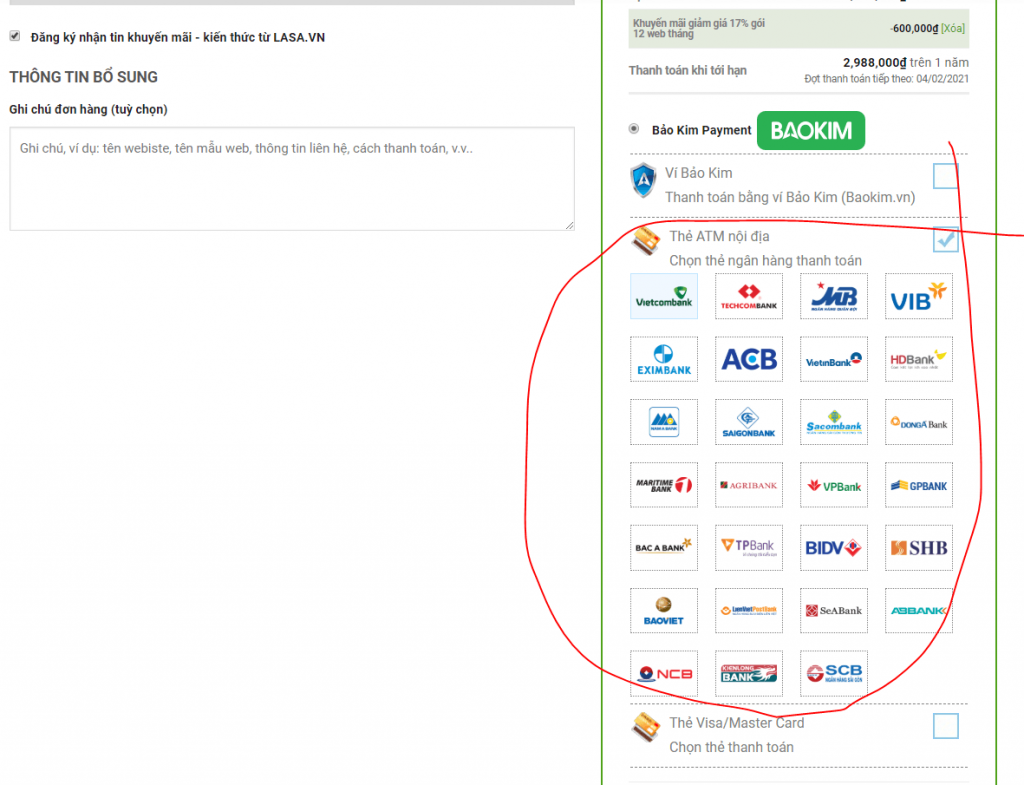Image resolution: width=1024 pixels, height=785 pixels.
Task: Select the Agribank payment tile
Action: point(748,485)
